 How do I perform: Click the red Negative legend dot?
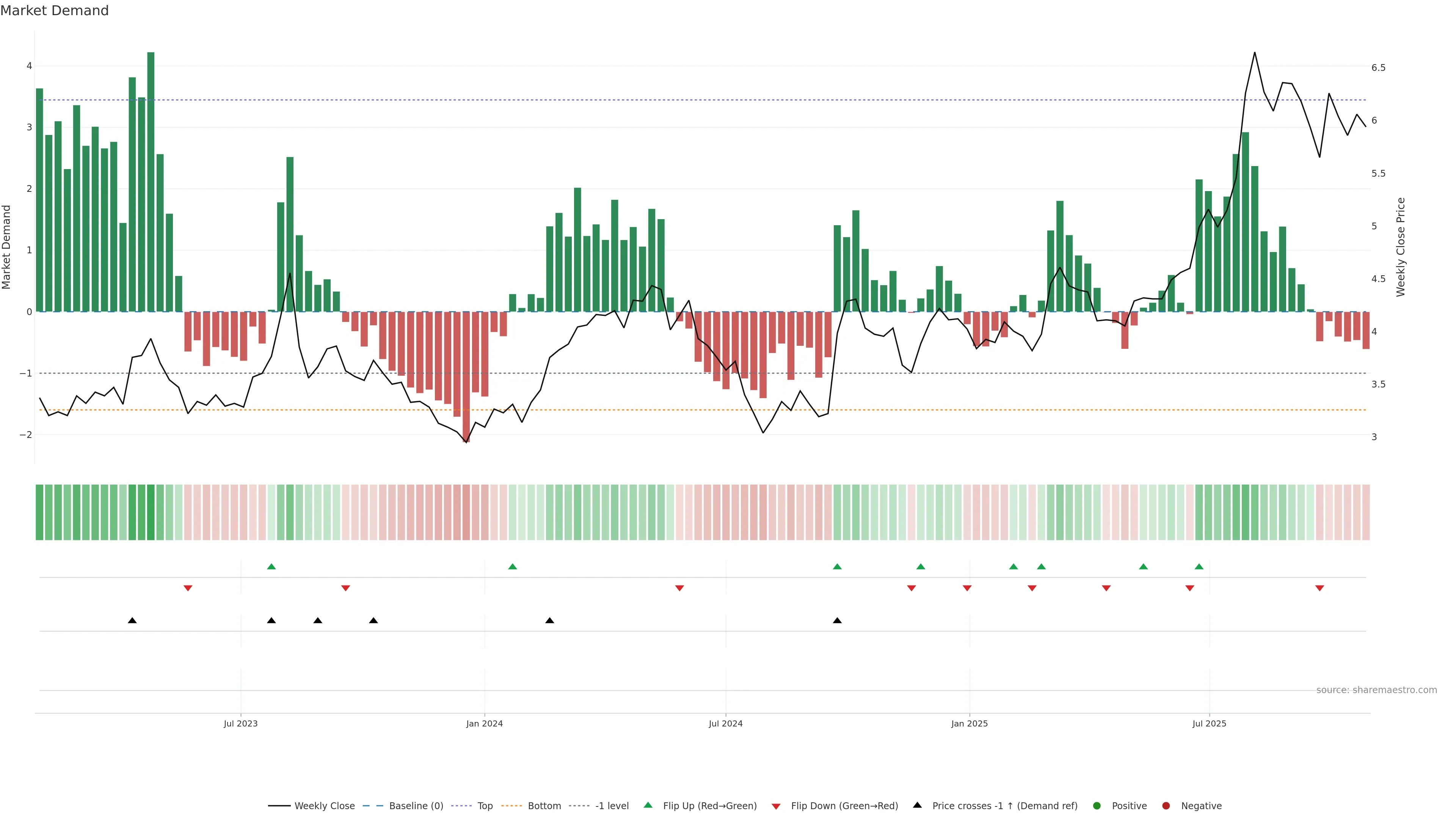coord(1166,805)
